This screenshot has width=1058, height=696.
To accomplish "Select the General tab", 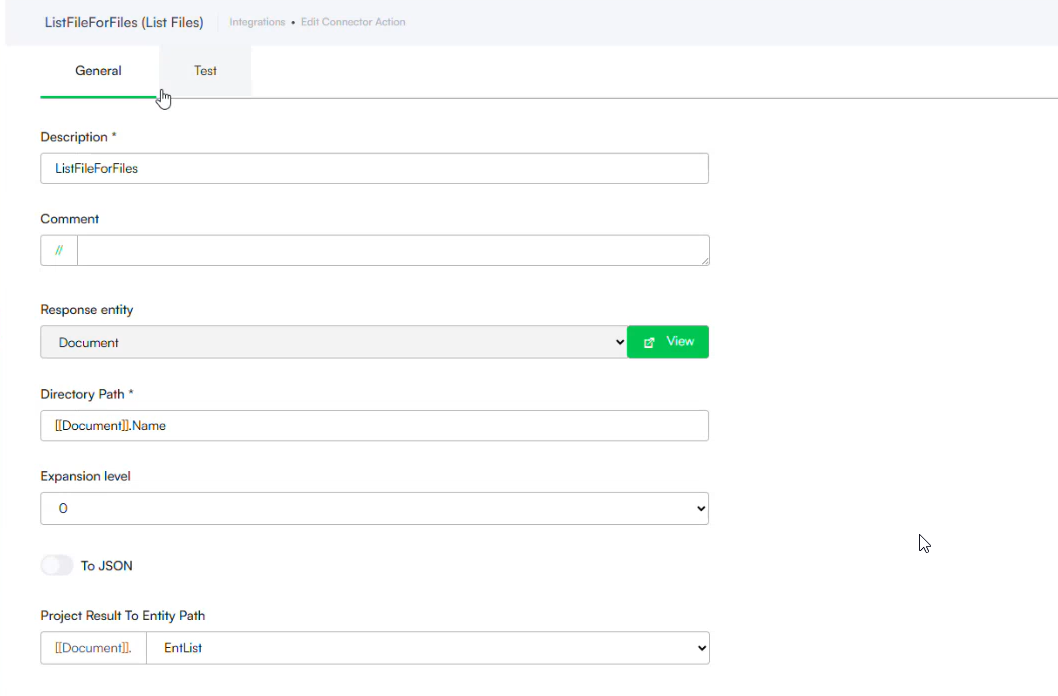I will click(98, 71).
